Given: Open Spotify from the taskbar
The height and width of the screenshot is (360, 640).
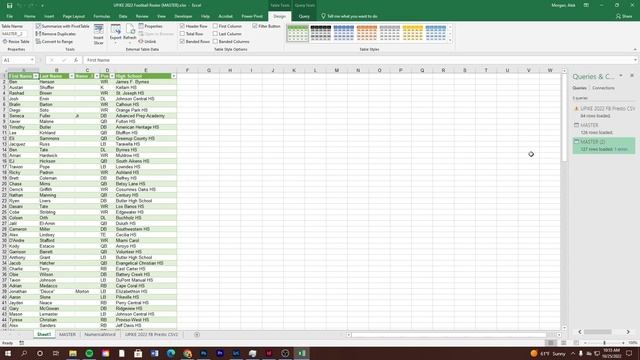Looking at the screenshot, I should [x=89, y=353].
